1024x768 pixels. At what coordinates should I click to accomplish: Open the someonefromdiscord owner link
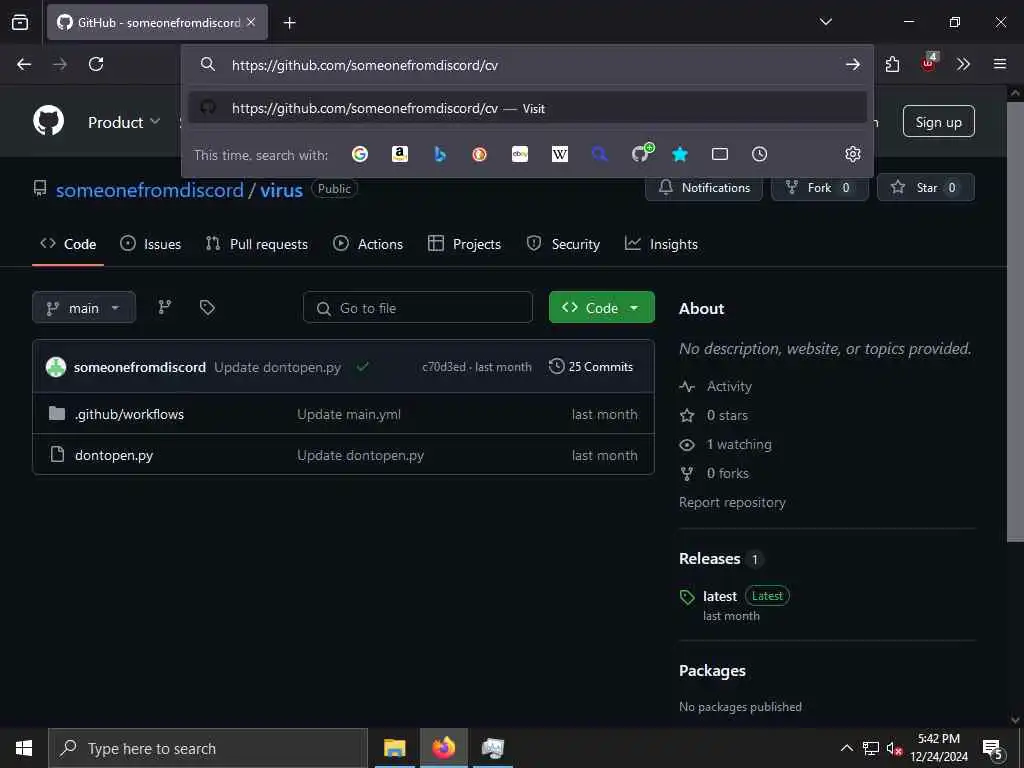point(150,190)
